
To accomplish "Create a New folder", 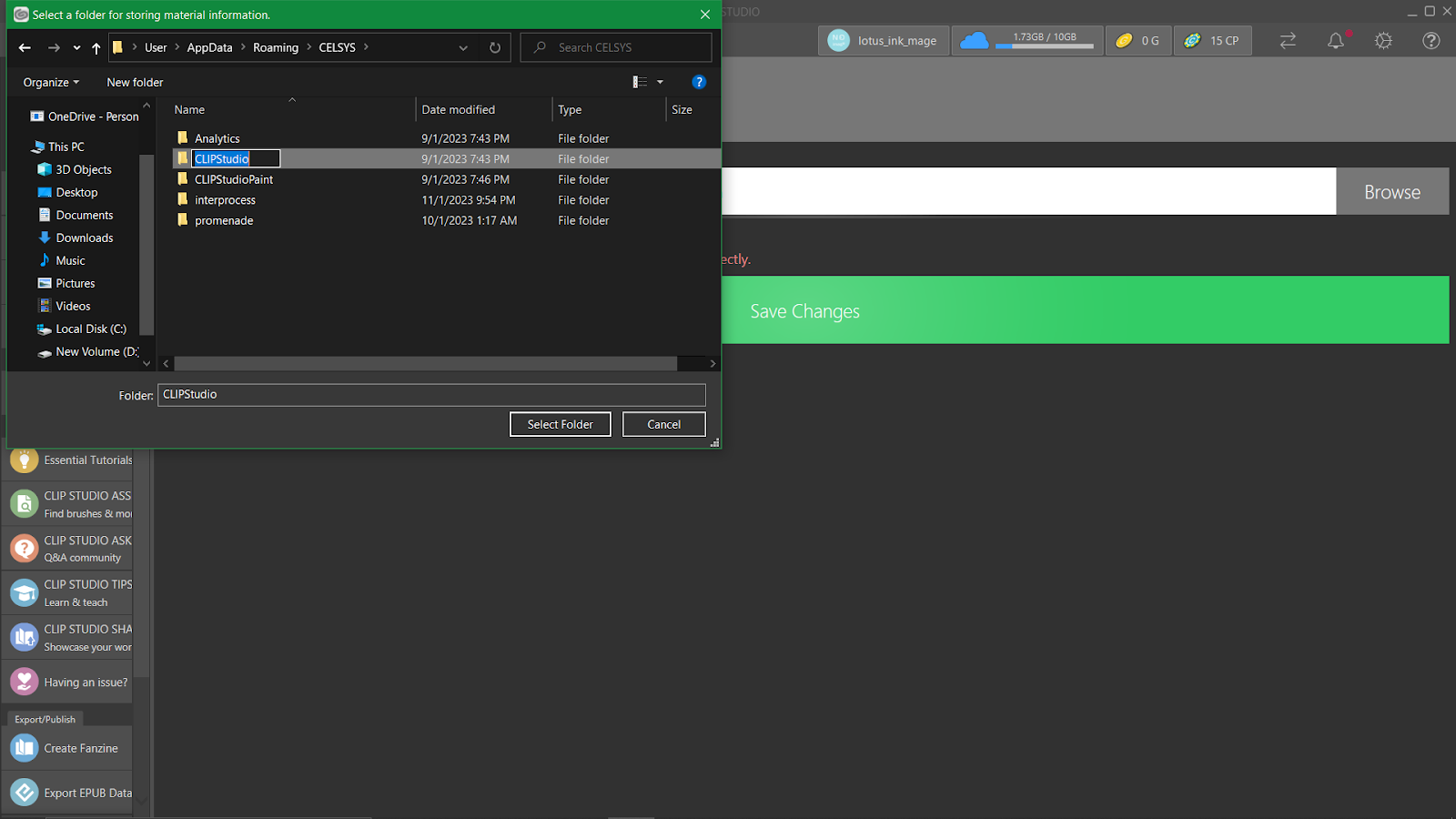I will (135, 82).
